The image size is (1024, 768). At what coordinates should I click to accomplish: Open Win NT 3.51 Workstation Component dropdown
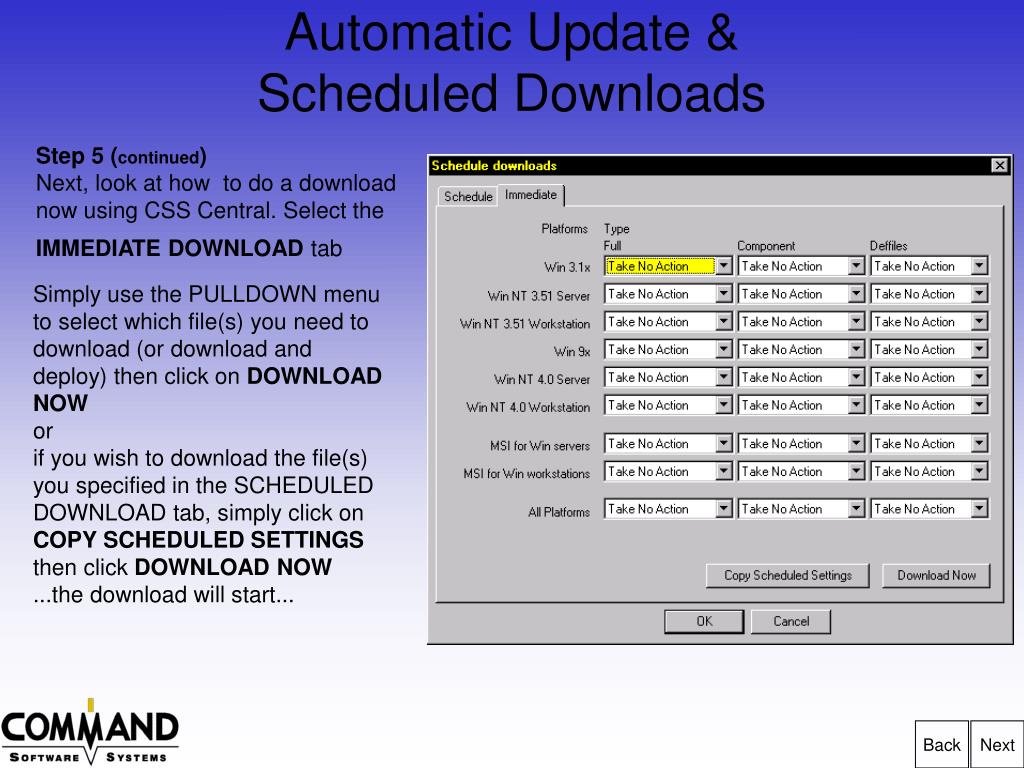click(801, 322)
